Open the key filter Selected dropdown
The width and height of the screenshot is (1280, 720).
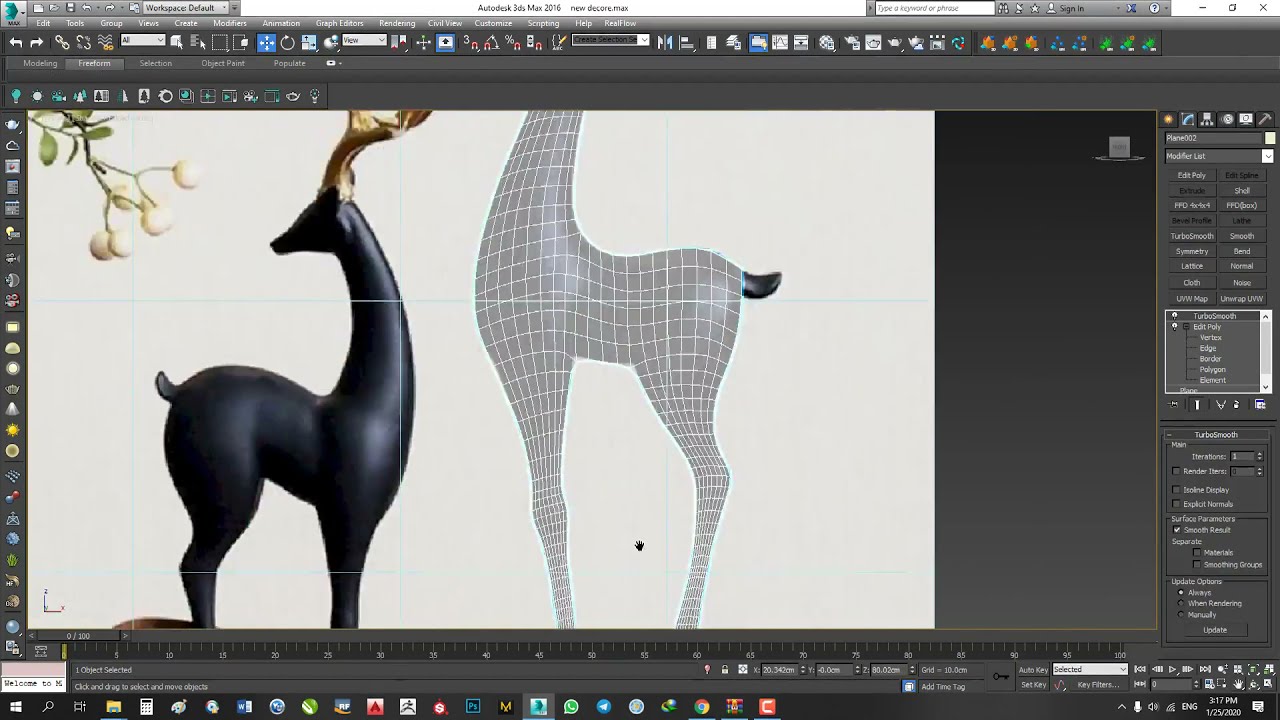1090,670
